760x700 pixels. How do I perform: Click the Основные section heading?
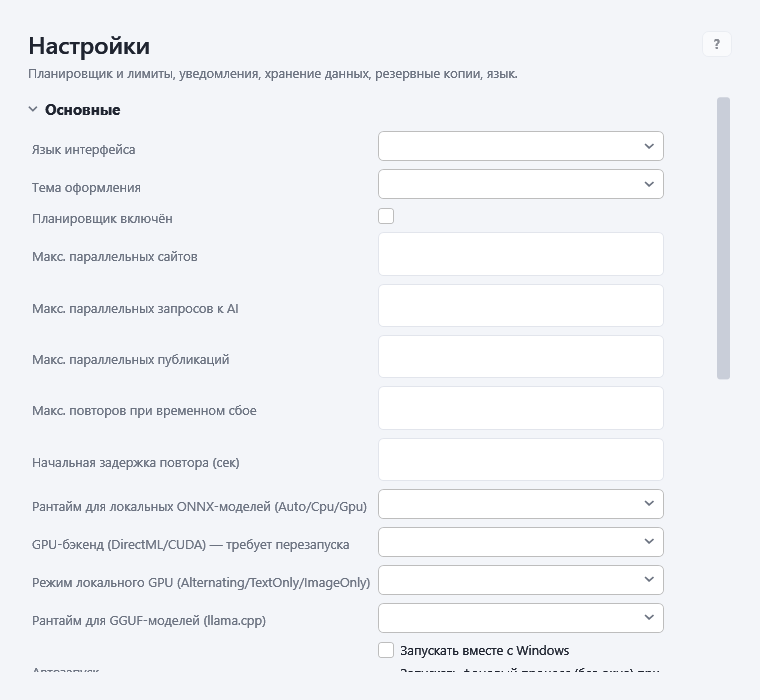pos(82,110)
